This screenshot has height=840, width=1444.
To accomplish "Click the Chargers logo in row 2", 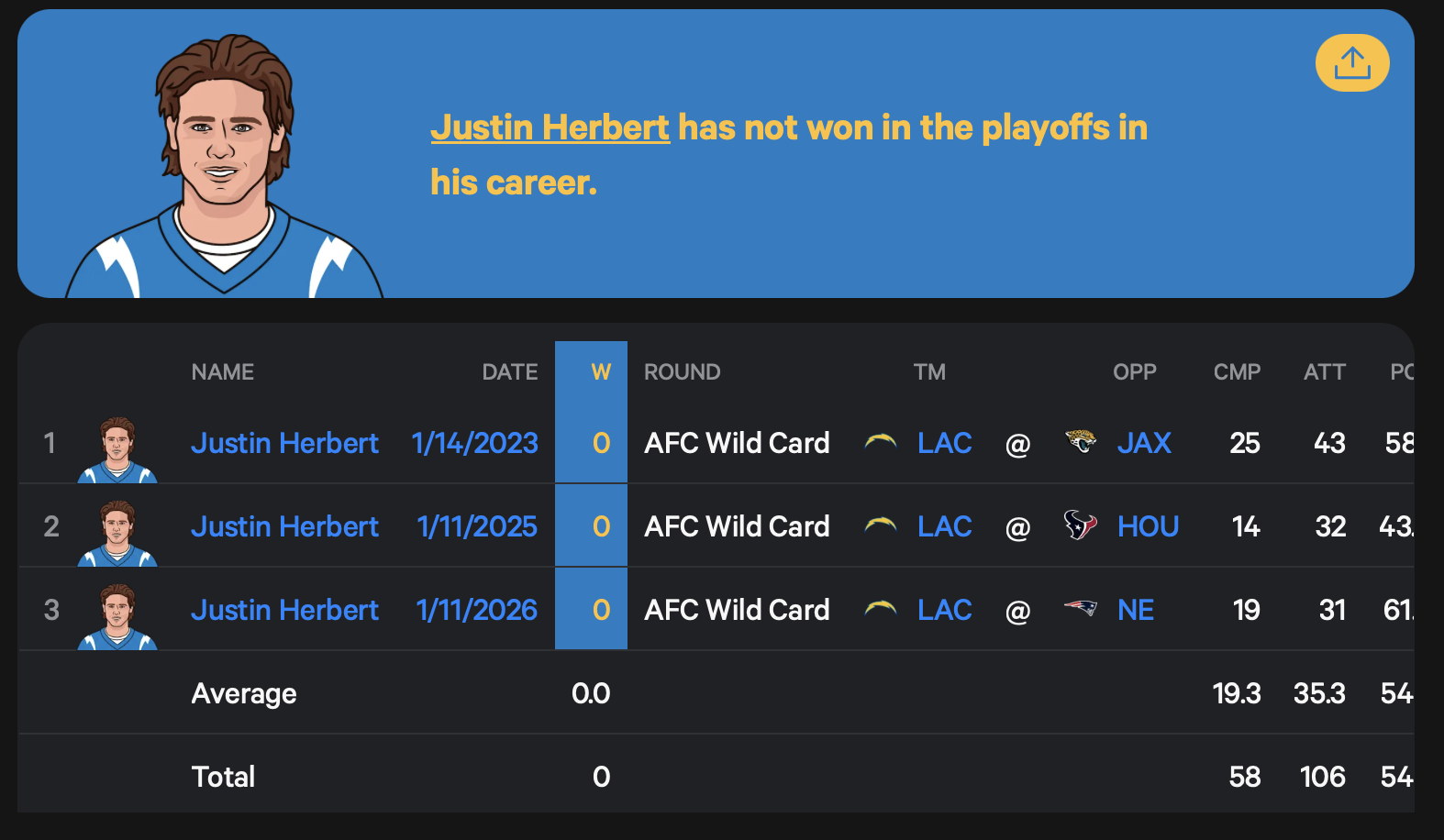I will click(x=881, y=525).
